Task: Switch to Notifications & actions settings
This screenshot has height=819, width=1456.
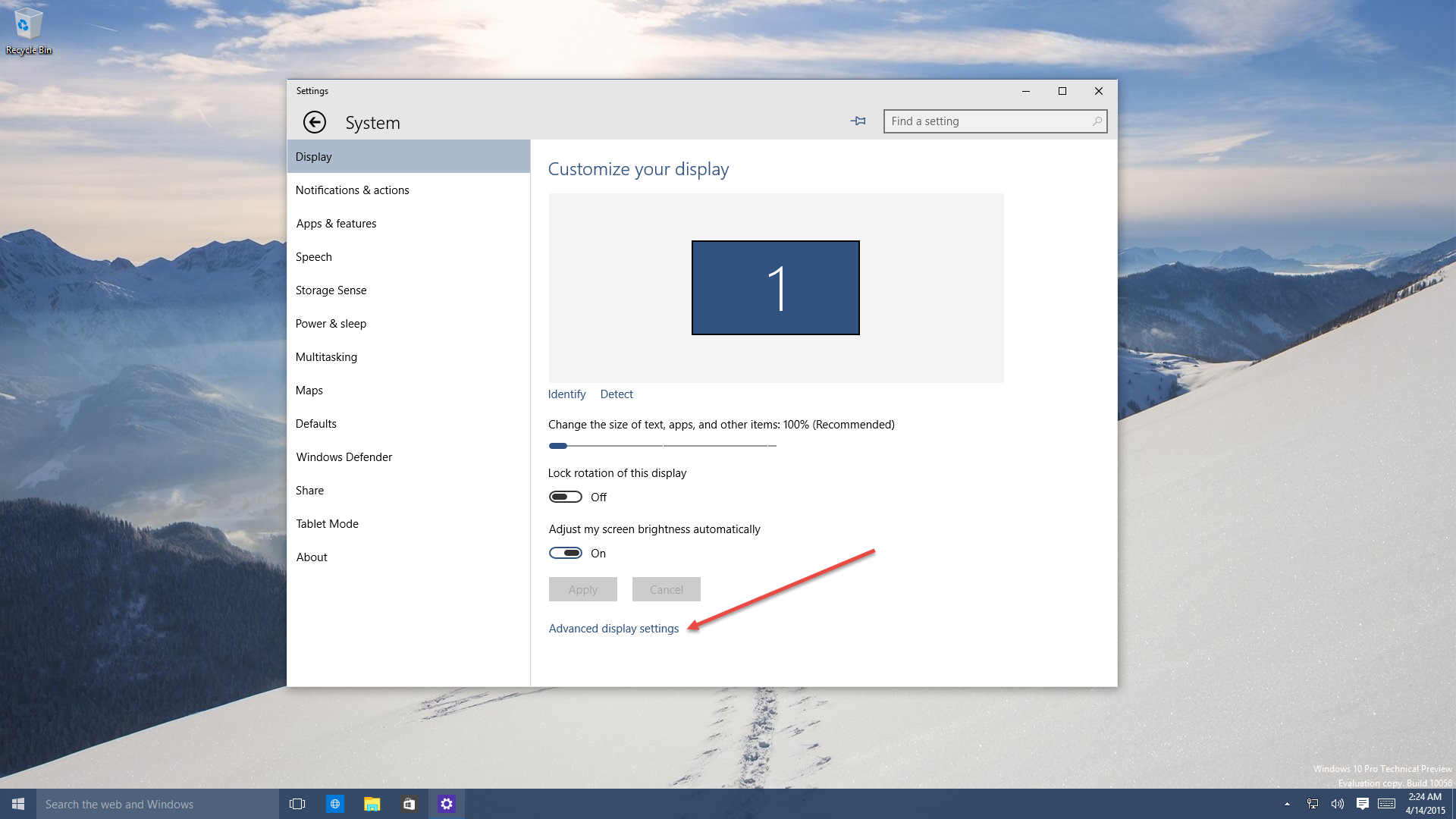Action: click(x=352, y=190)
